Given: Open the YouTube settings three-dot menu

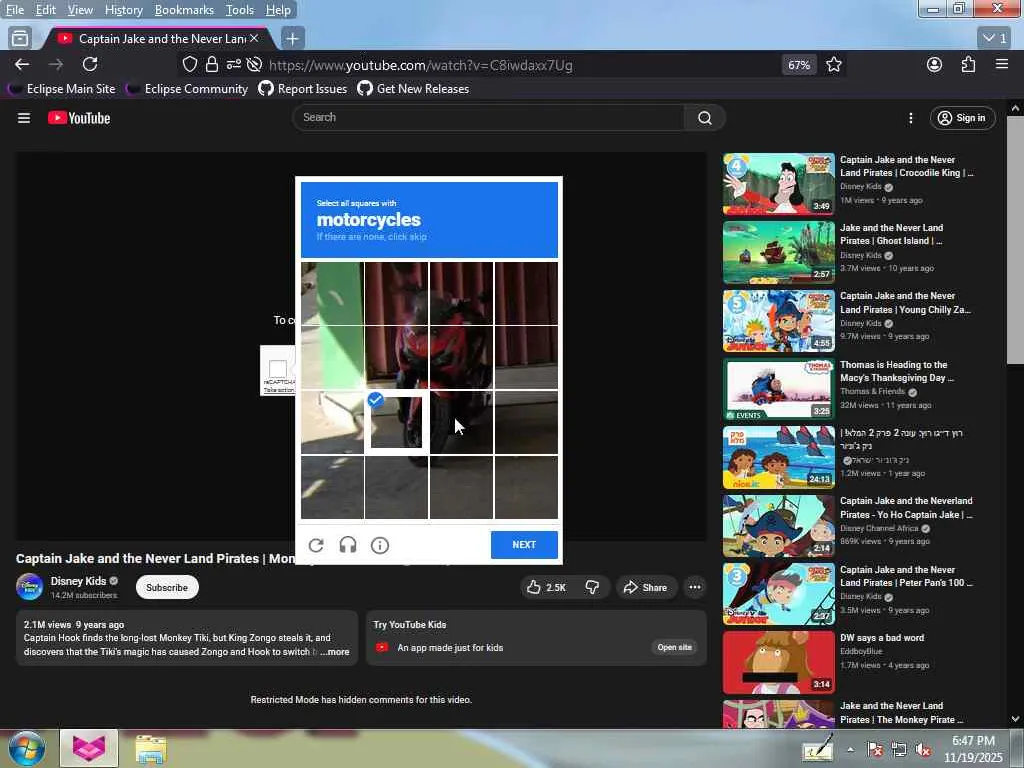Looking at the screenshot, I should tap(910, 118).
